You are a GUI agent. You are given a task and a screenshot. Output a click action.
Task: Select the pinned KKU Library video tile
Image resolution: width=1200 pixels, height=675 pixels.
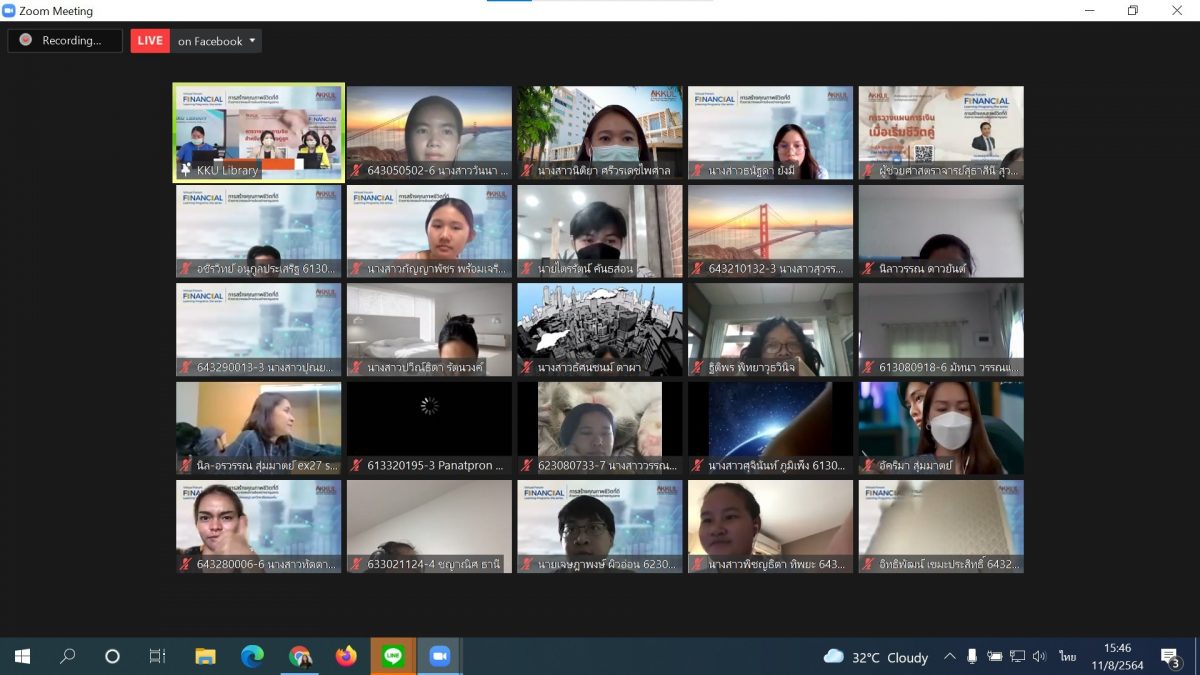coord(259,125)
